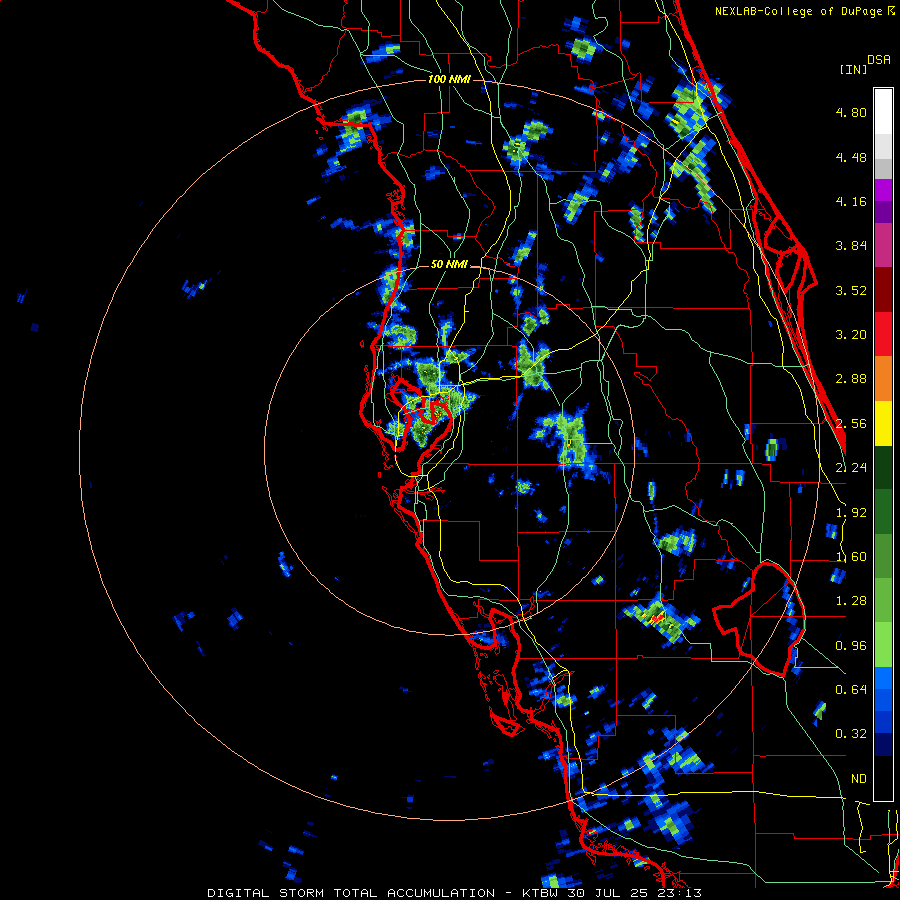The height and width of the screenshot is (900, 900).
Task: Select the 0.32 legend value
Action: point(851,734)
